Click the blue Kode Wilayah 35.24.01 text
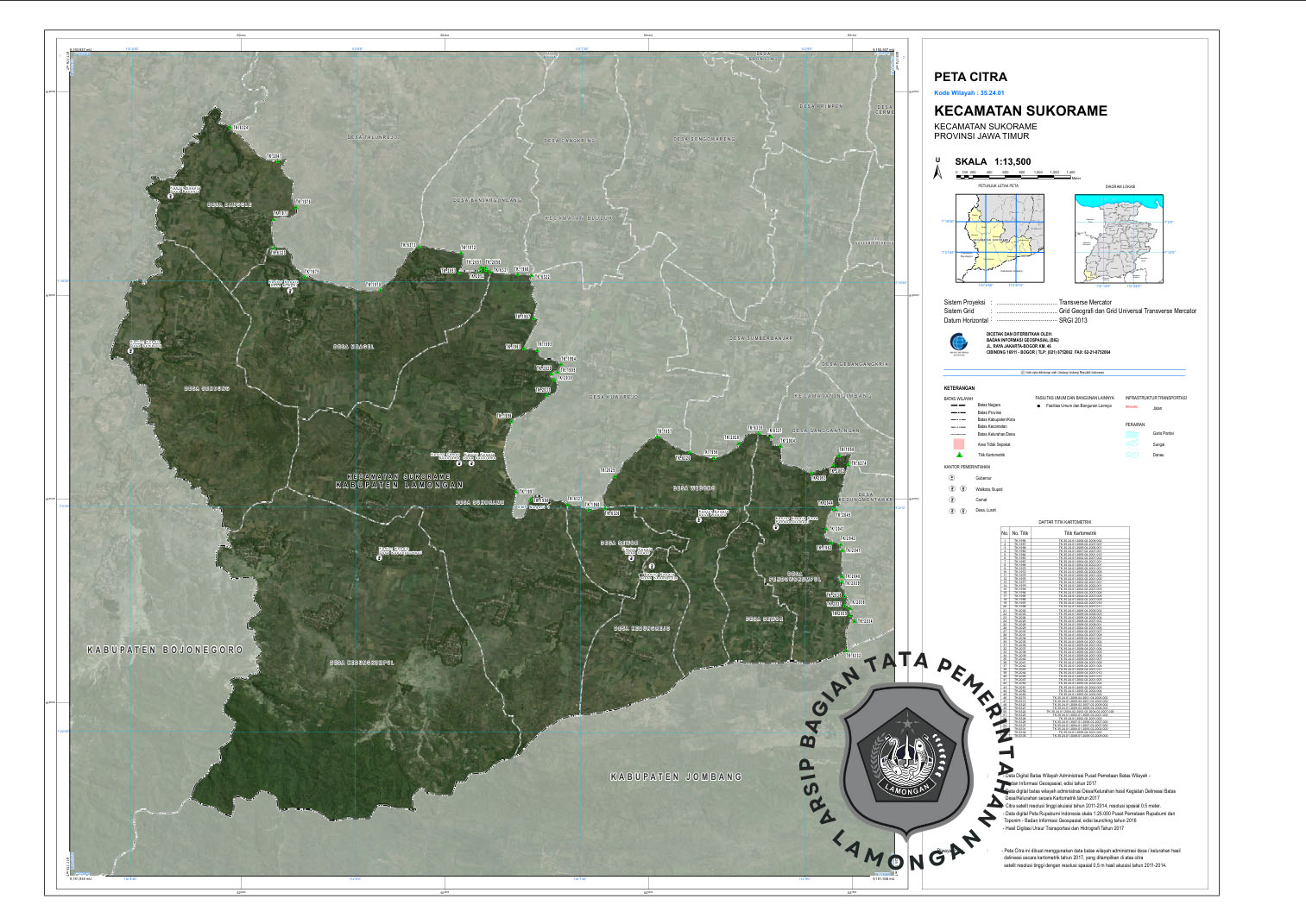This screenshot has width=1306, height=924. [x=968, y=92]
